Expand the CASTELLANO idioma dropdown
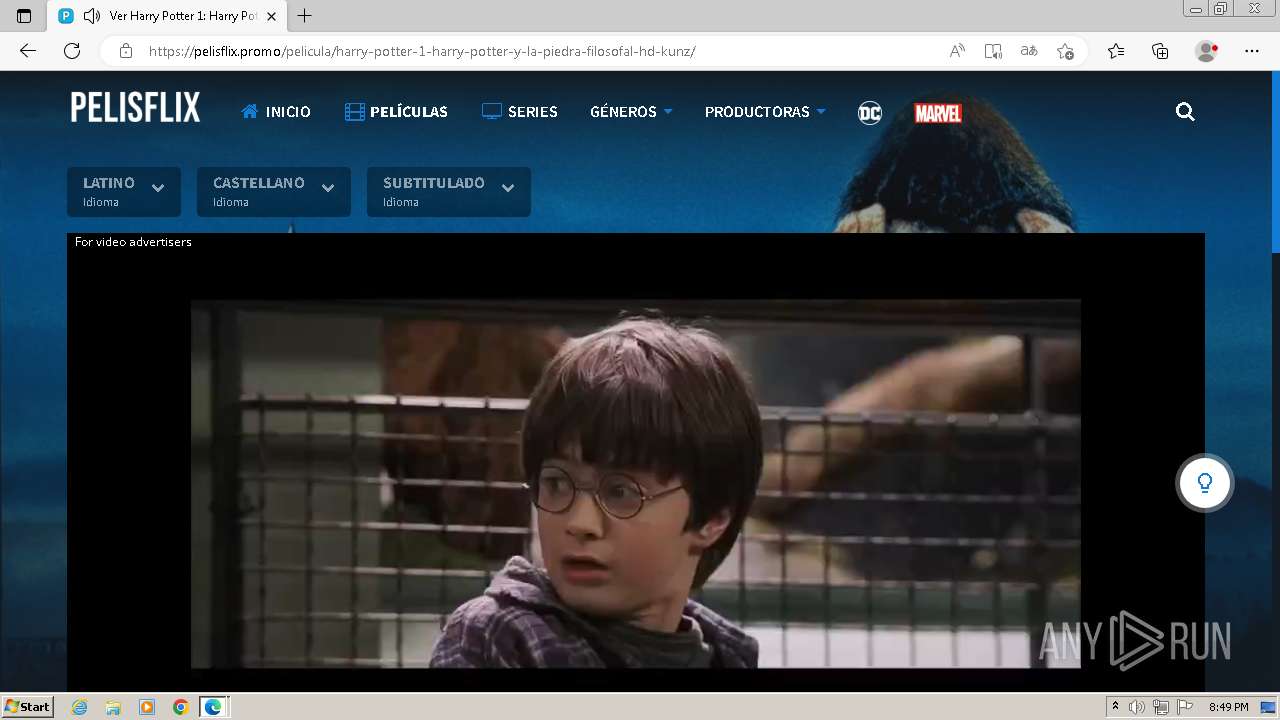The width and height of the screenshot is (1280, 720). 274,192
